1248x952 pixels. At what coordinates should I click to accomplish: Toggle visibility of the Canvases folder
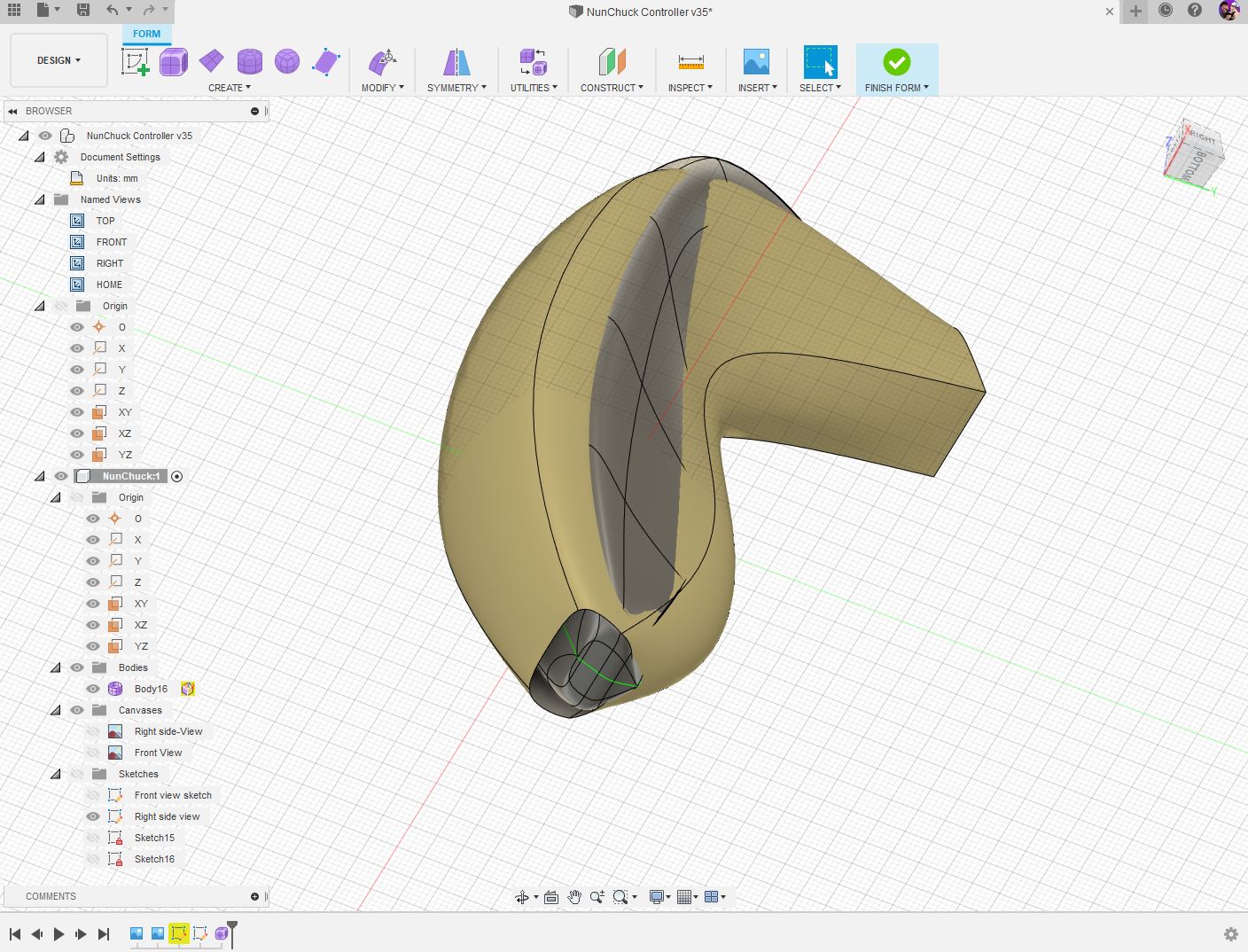tap(77, 710)
